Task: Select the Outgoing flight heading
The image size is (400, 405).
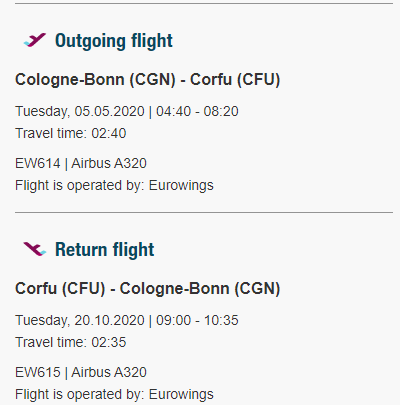Action: tap(114, 41)
